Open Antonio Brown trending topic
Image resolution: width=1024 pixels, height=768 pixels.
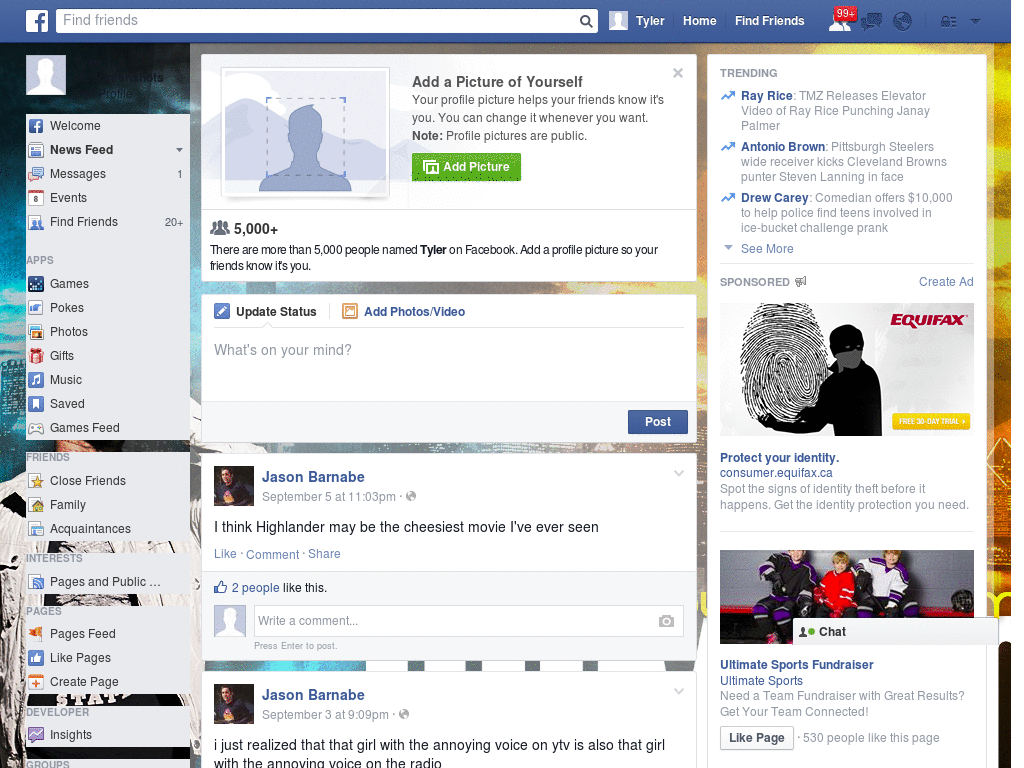coord(782,147)
